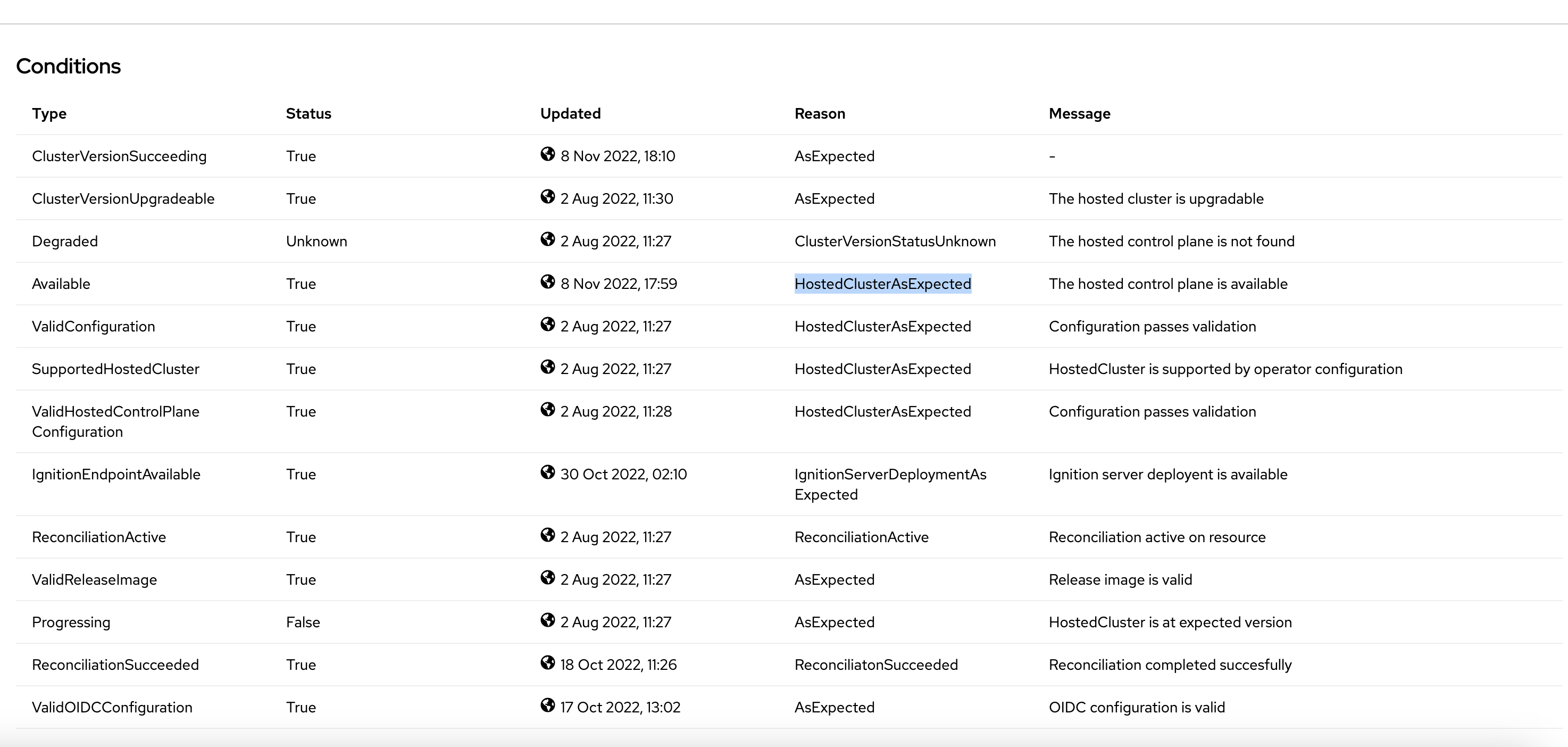Image resolution: width=1568 pixels, height=747 pixels.
Task: Click globe icon in ValidOIDCConfiguration row
Action: click(547, 705)
